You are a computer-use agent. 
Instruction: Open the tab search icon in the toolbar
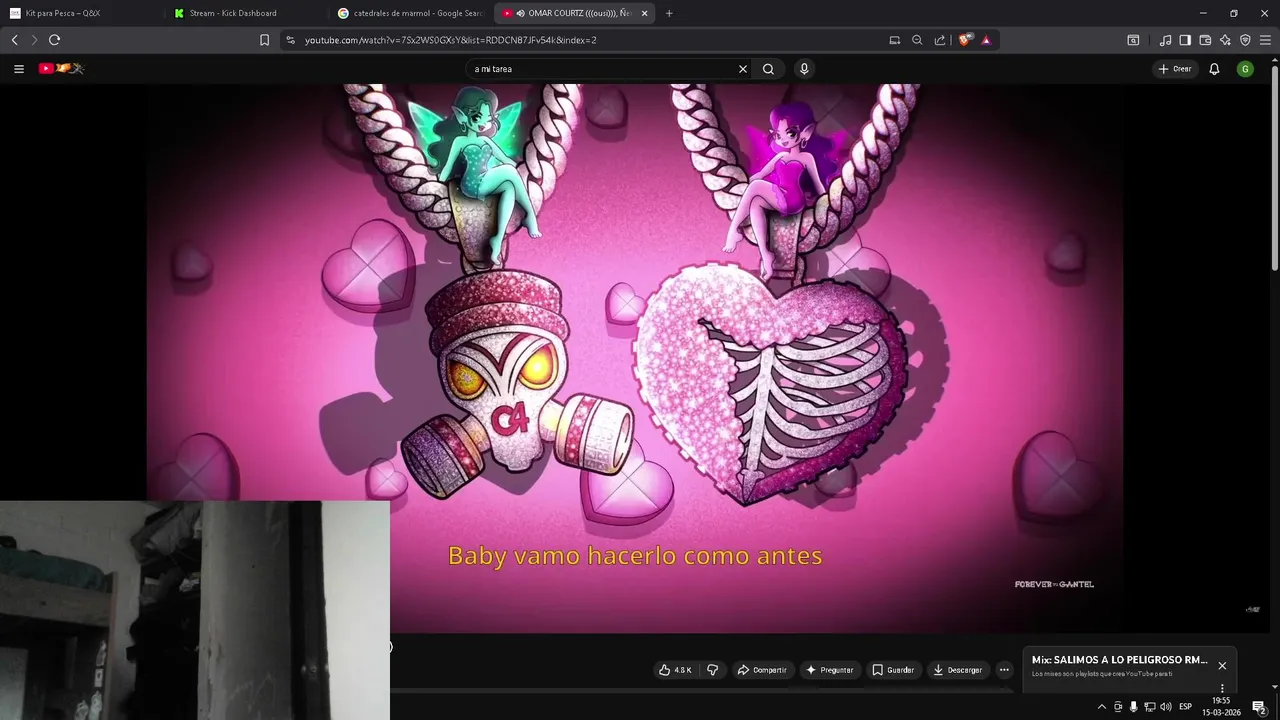[1133, 40]
